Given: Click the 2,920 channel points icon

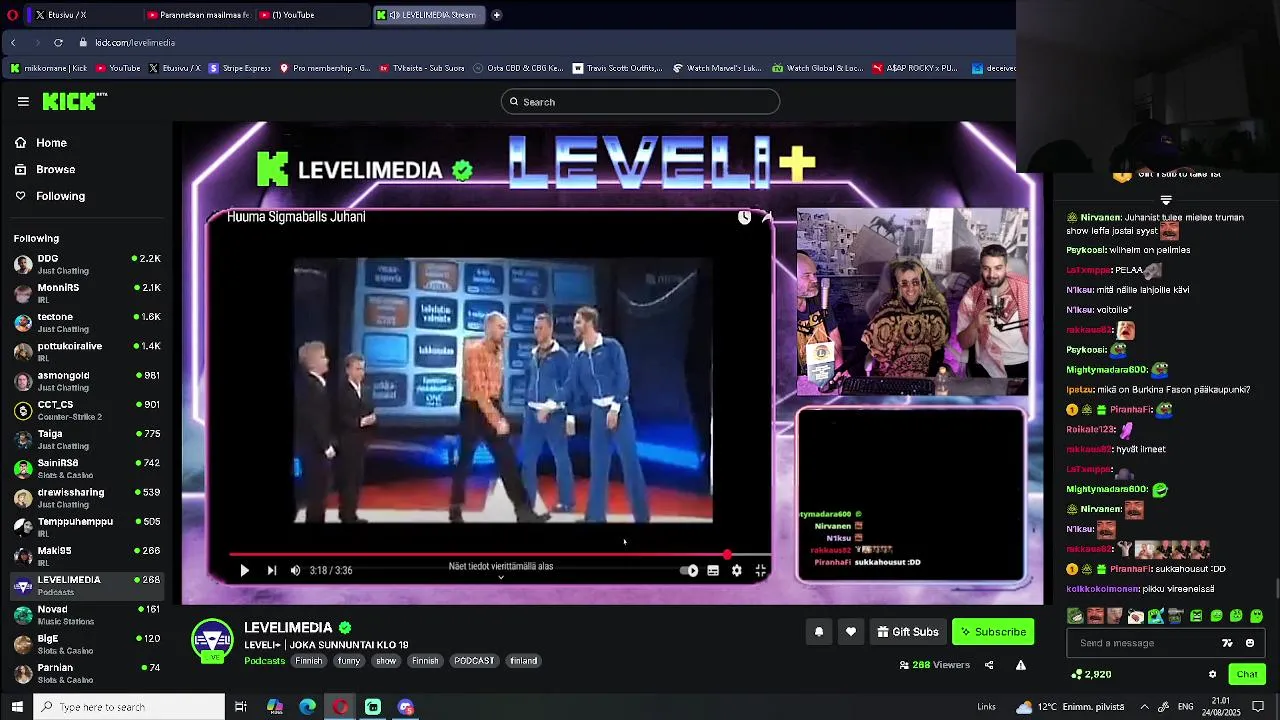Looking at the screenshot, I should point(1076,674).
